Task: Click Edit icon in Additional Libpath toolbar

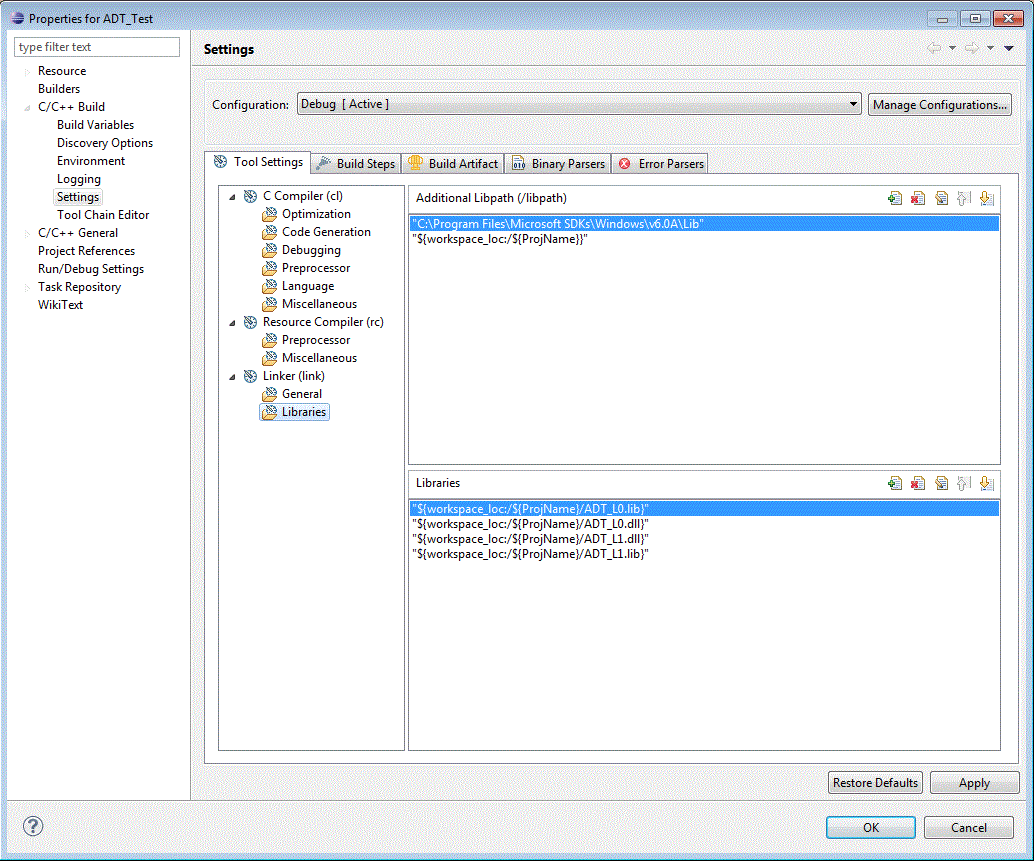Action: click(941, 199)
